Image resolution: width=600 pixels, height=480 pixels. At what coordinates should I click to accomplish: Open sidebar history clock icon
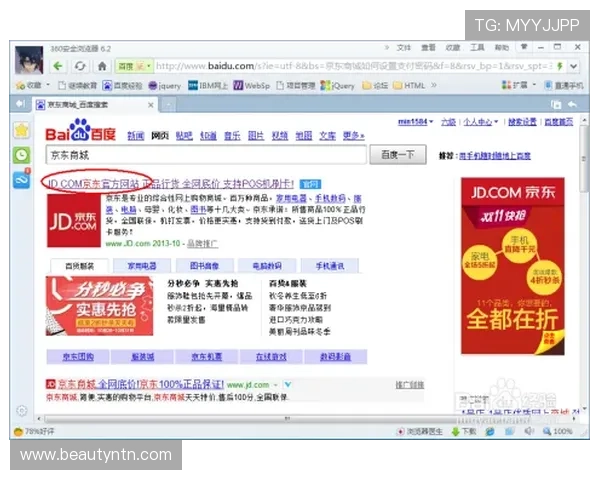pos(22,155)
